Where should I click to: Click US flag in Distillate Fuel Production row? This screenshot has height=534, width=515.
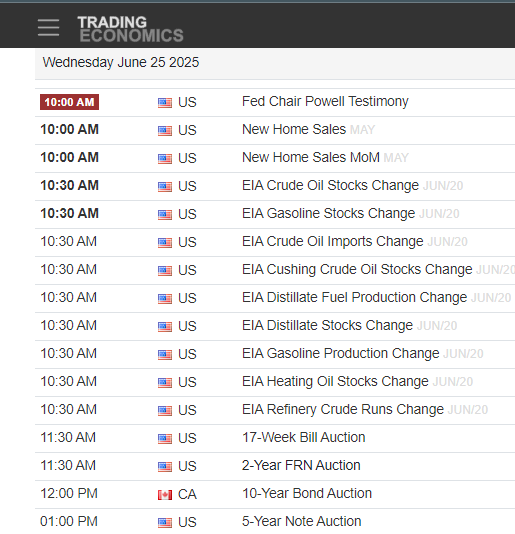tap(165, 298)
